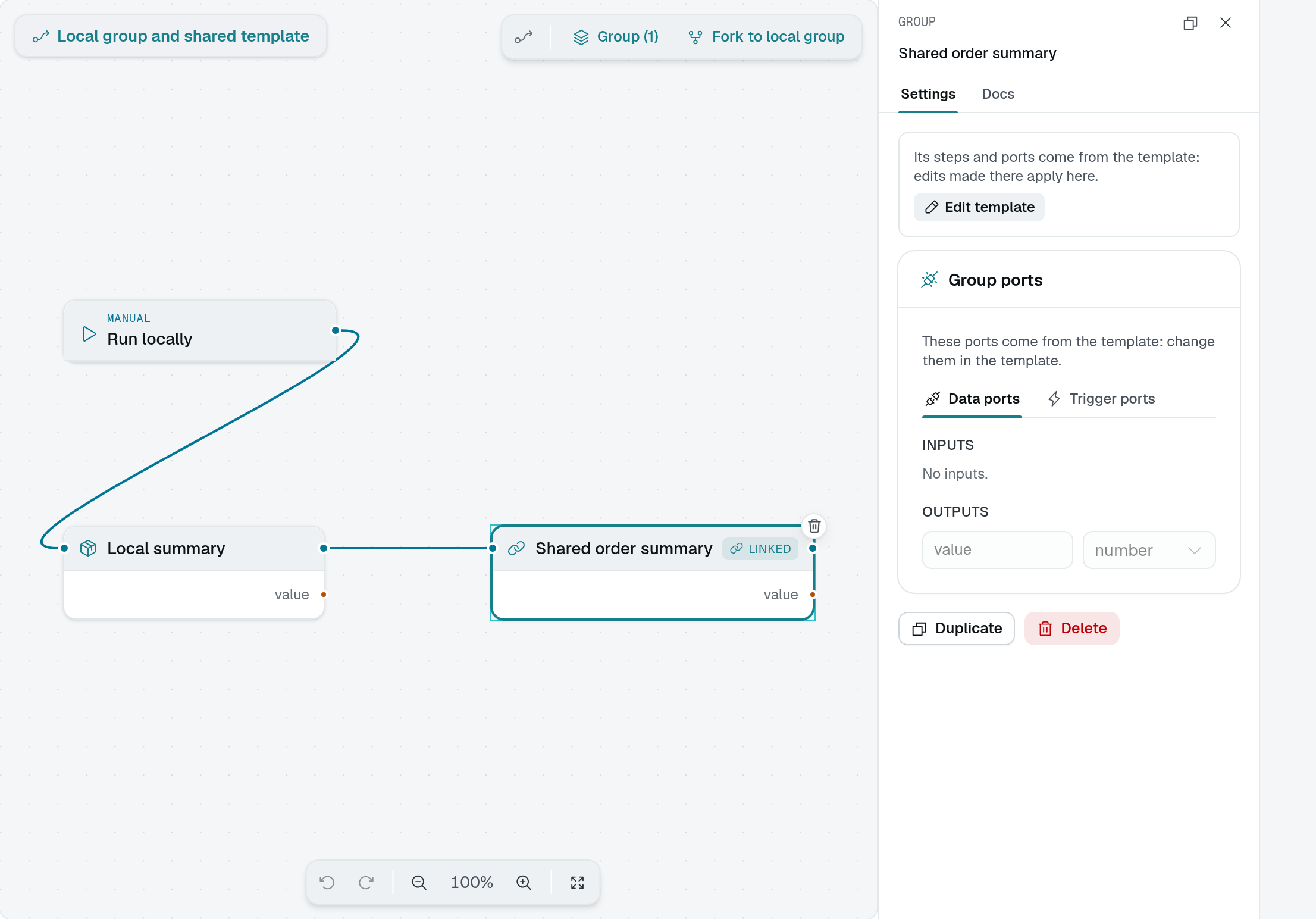This screenshot has width=1316, height=919.
Task: Click the Duplicate button
Action: tap(957, 629)
